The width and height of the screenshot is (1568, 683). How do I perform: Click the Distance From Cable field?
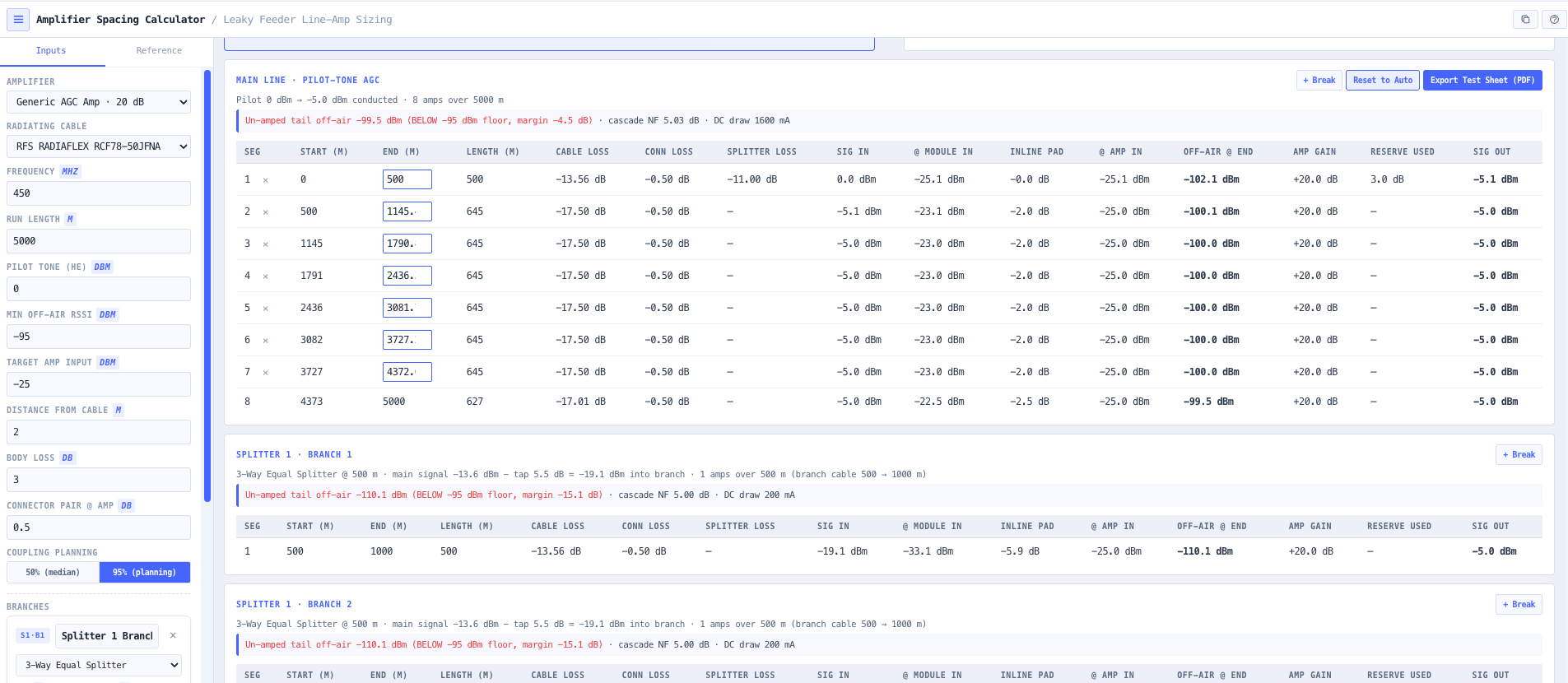click(x=99, y=432)
